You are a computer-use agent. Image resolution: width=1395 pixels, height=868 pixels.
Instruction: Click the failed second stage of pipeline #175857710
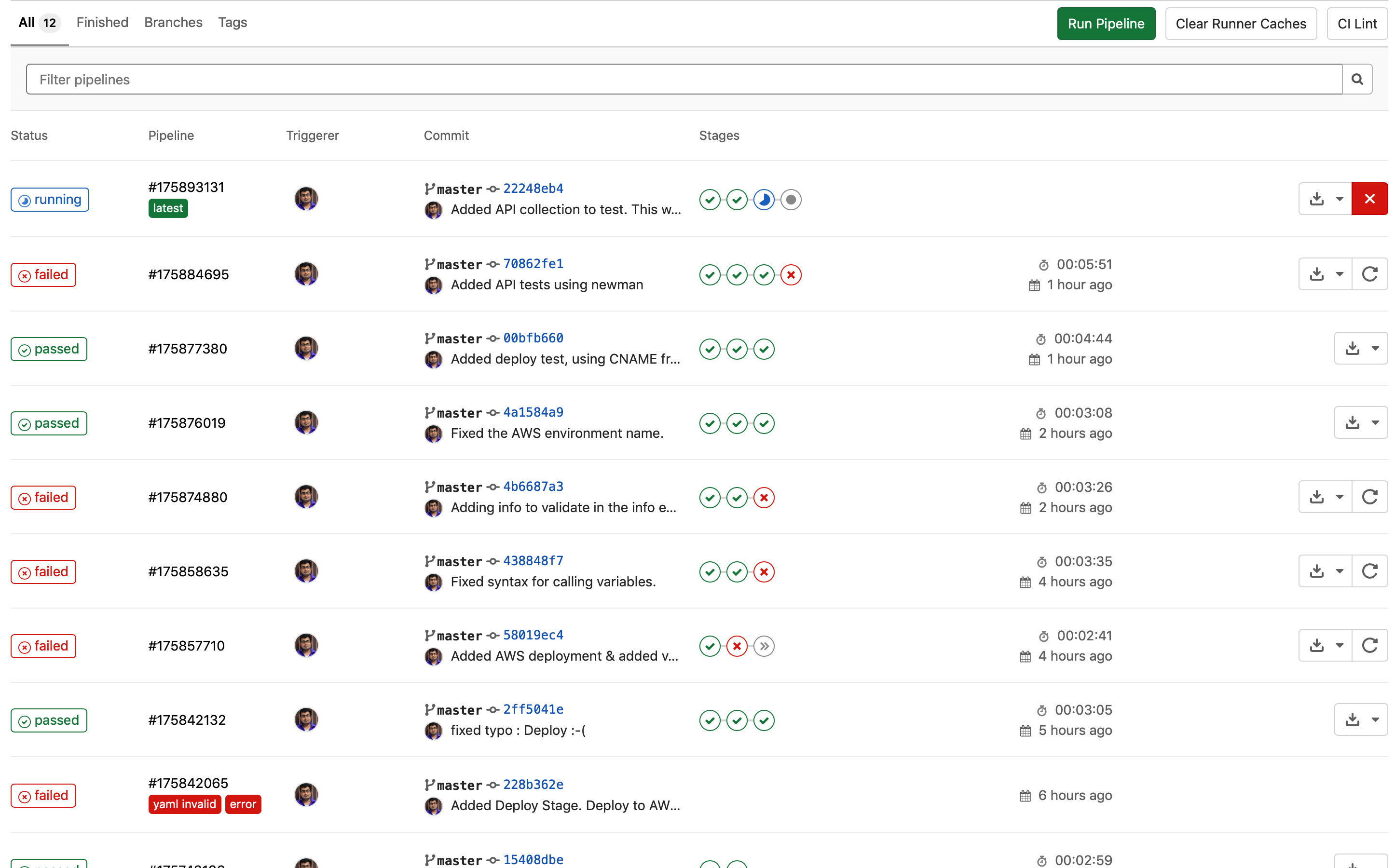tap(737, 646)
